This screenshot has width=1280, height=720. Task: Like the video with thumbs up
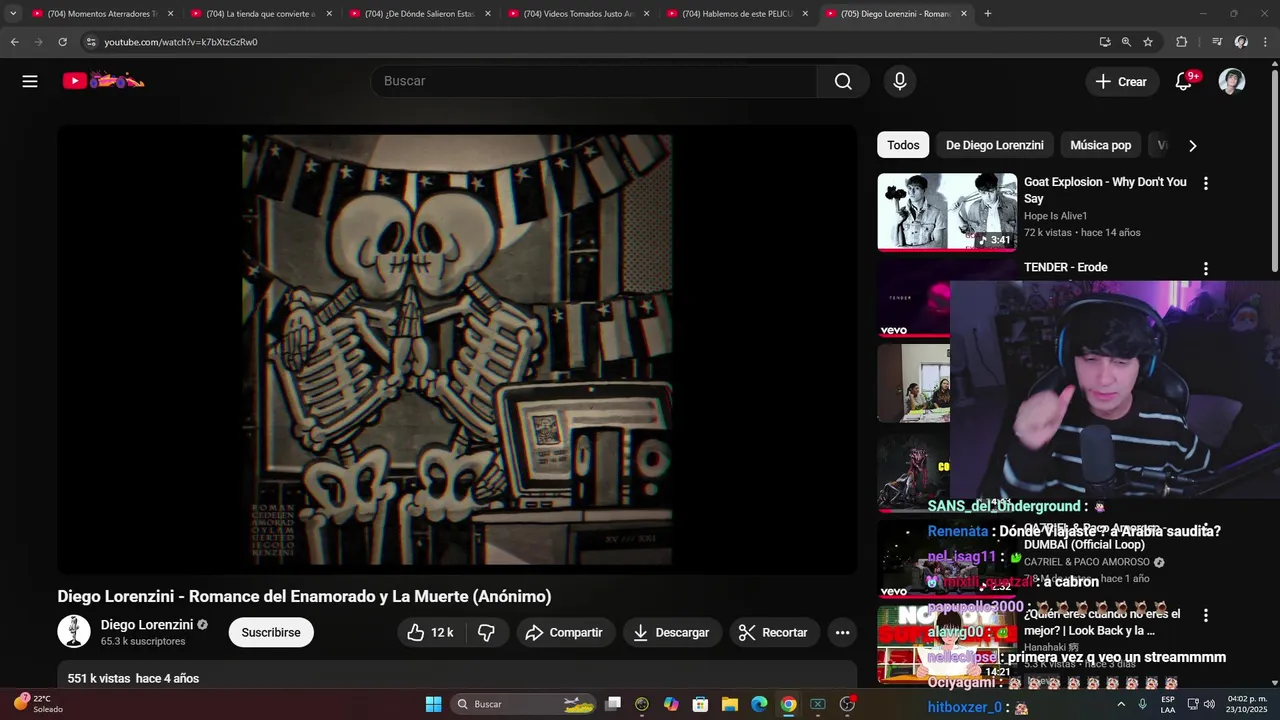(430, 632)
